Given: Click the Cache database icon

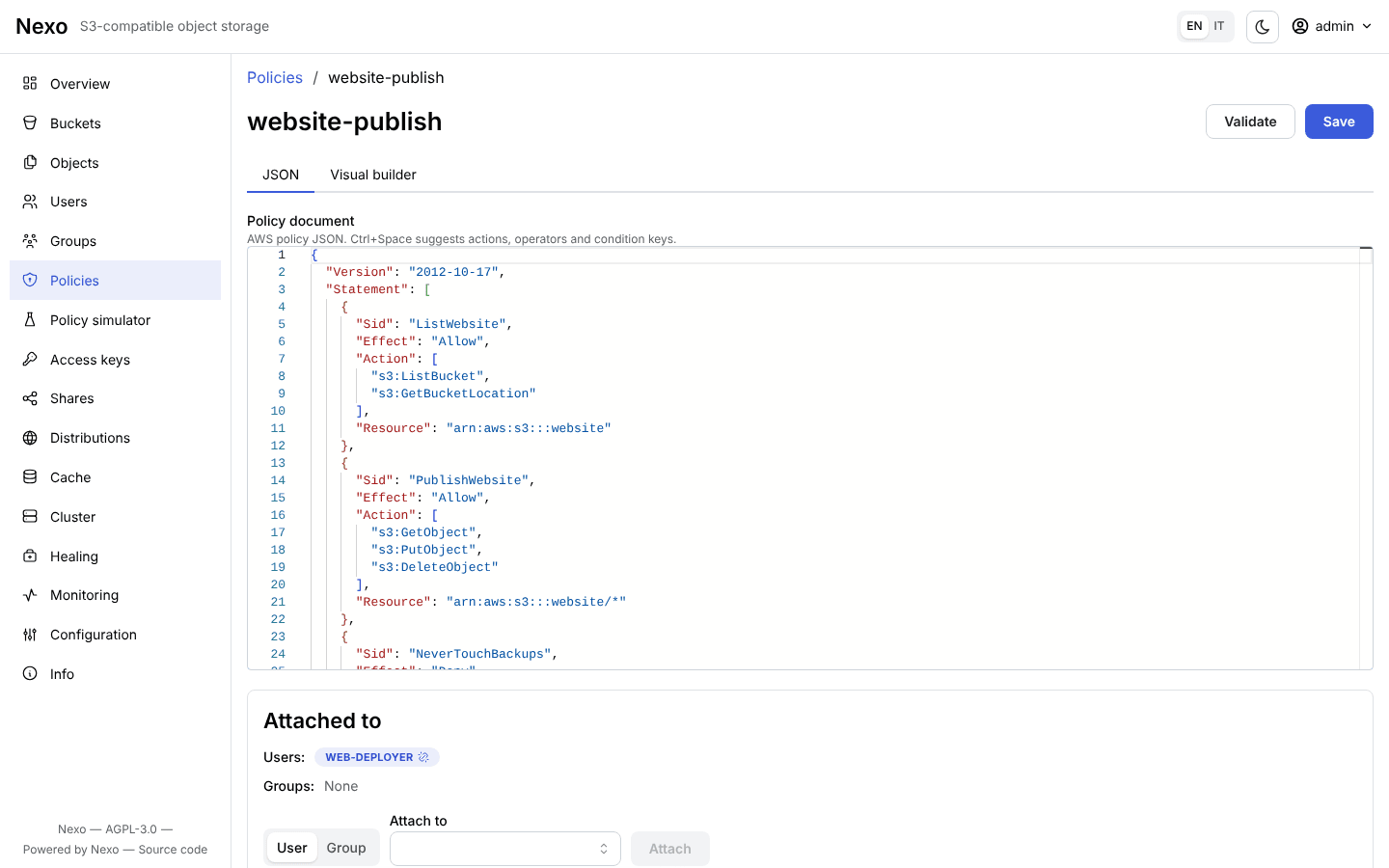Looking at the screenshot, I should [x=30, y=477].
